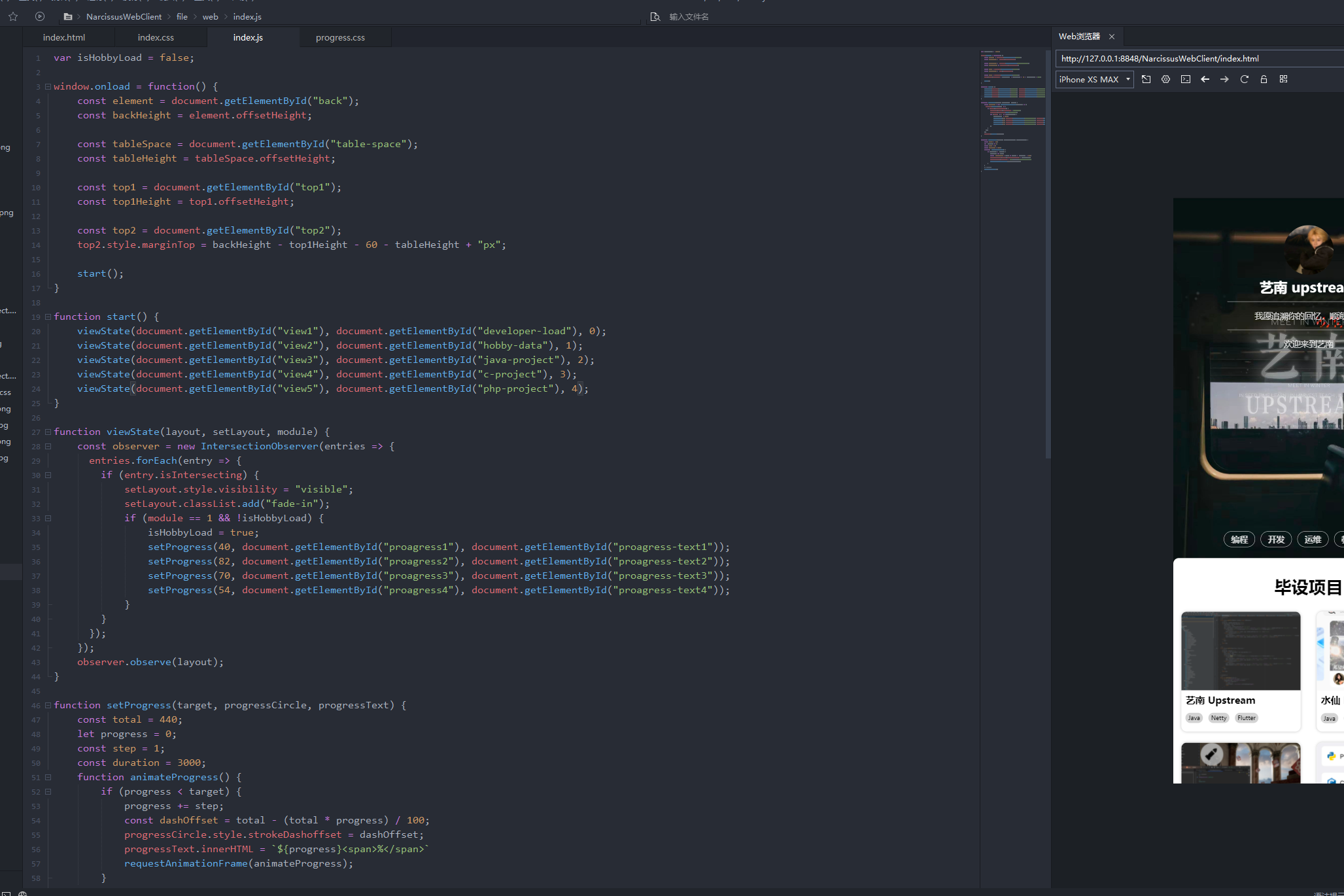Screen dimensions: 1344x896
Task: Click the 'observer.observe(layout);' line
Action: 150,662
